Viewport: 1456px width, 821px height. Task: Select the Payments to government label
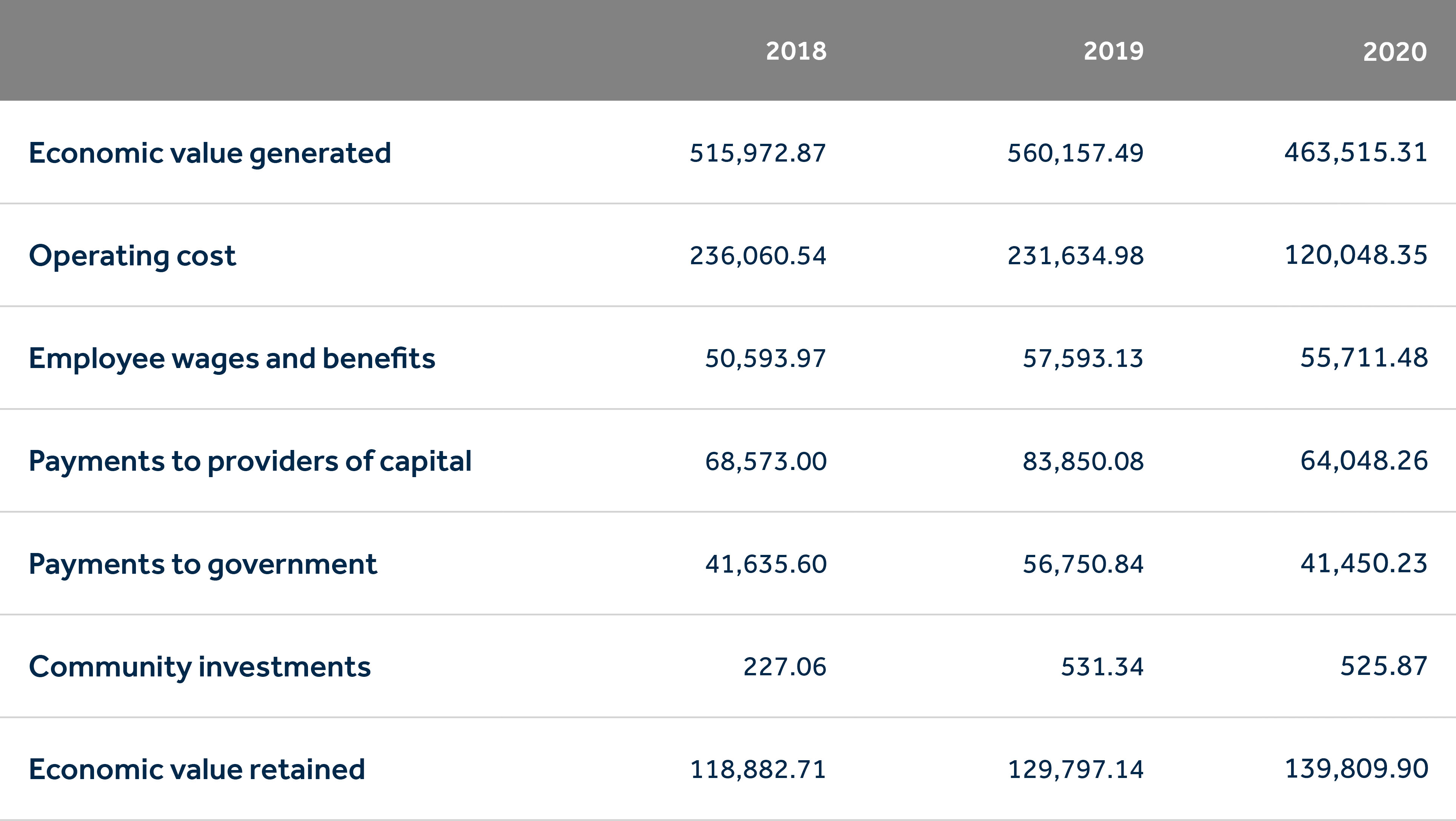202,564
